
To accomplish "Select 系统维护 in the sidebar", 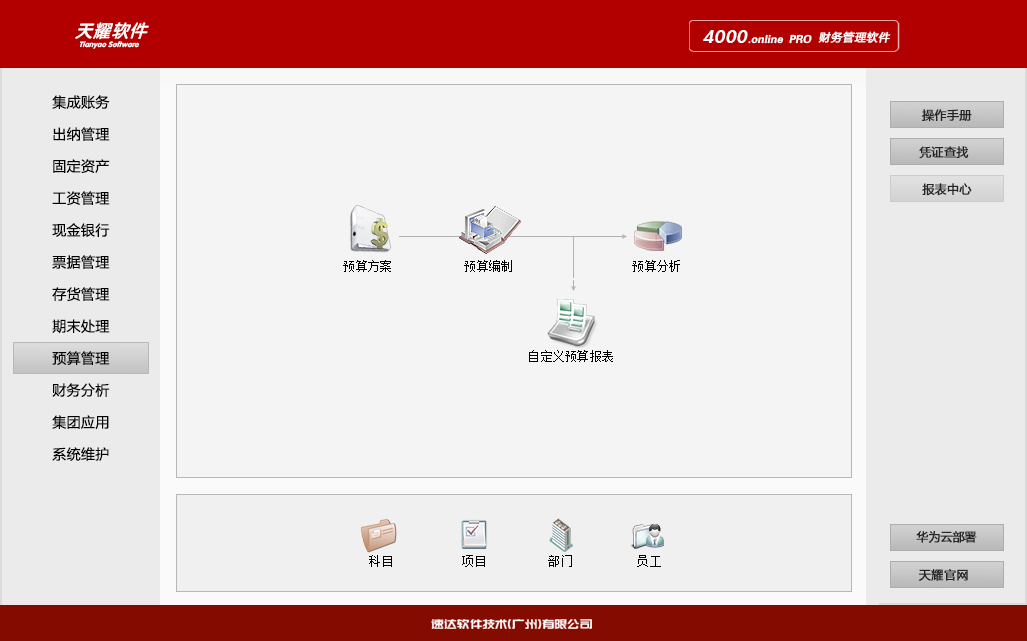I will pos(81,454).
